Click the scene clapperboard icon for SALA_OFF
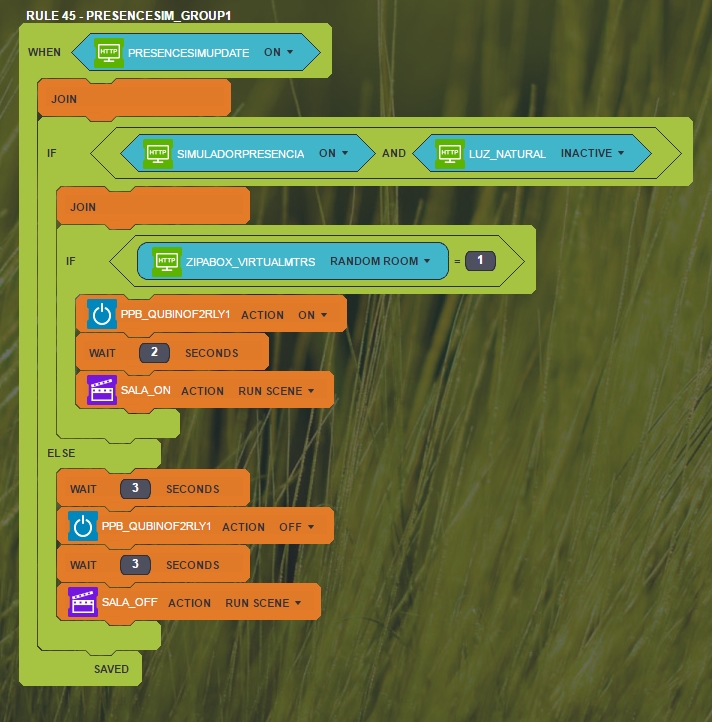 coord(83,603)
